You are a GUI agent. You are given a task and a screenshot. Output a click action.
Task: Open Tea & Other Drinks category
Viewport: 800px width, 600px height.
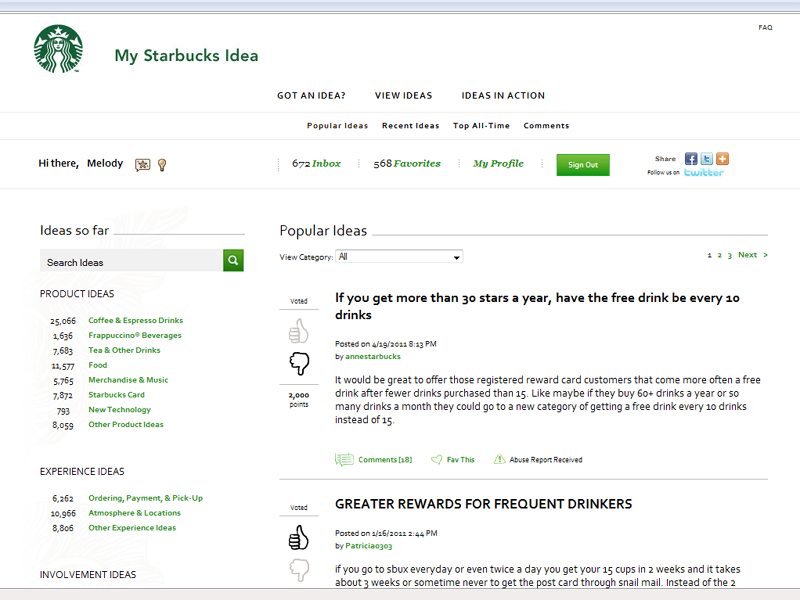click(x=124, y=350)
